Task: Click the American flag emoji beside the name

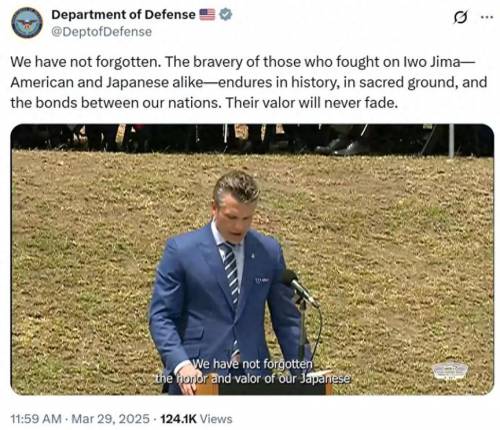Action: pos(207,14)
